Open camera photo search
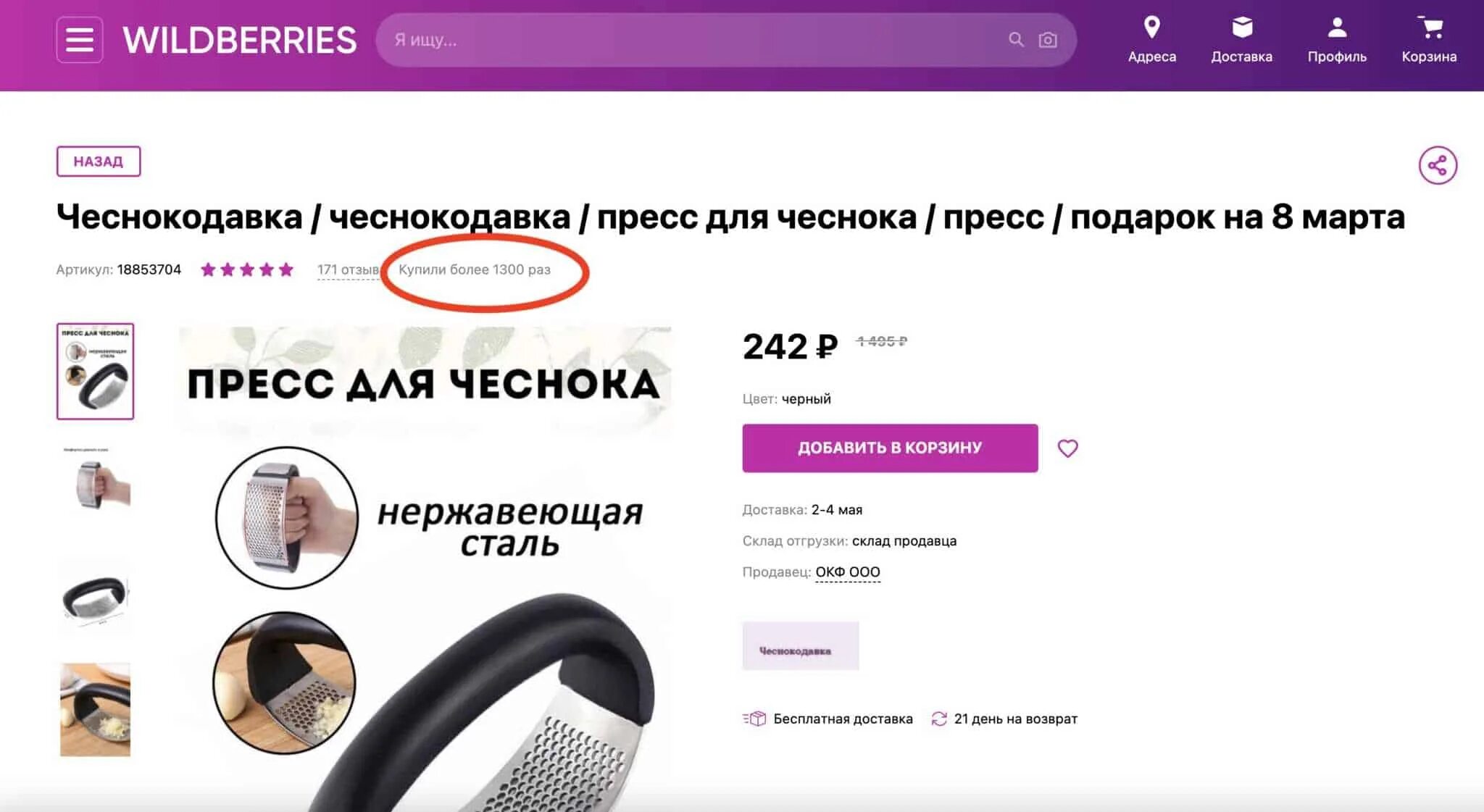 pos(1048,40)
